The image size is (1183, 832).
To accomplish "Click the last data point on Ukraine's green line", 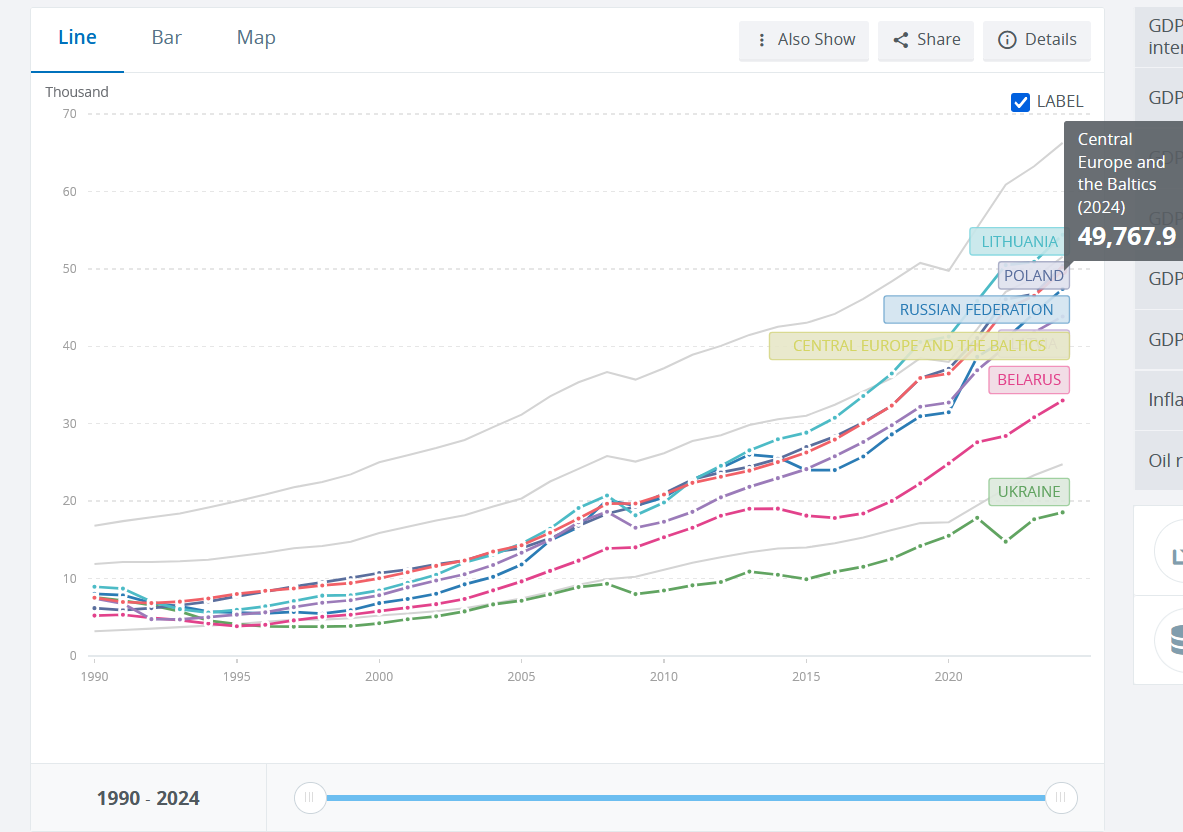I will pyautogui.click(x=1062, y=512).
